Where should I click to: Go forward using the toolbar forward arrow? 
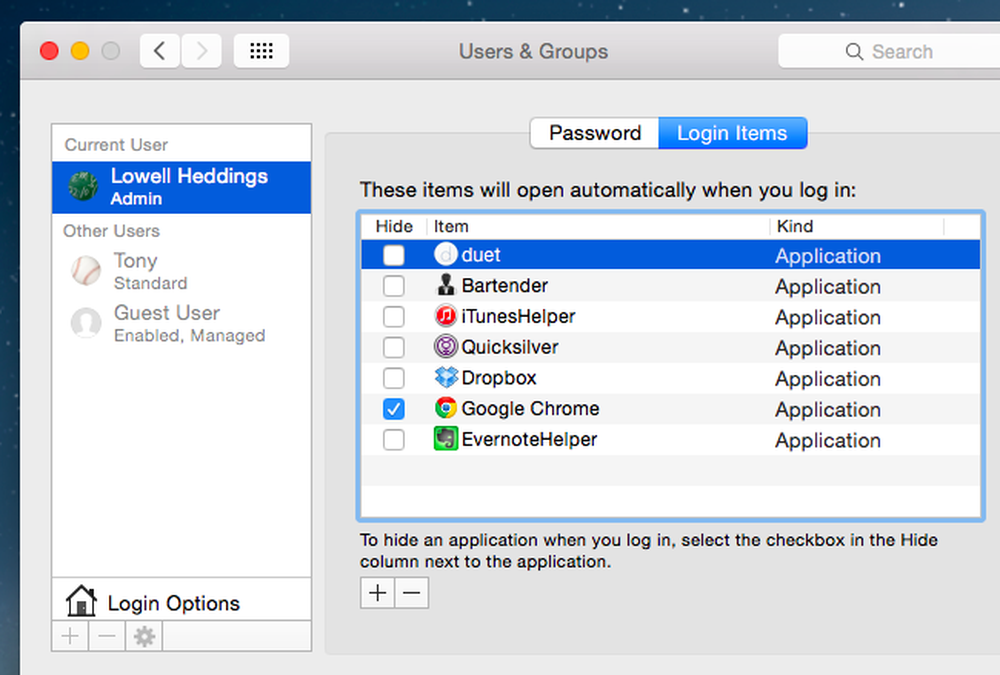click(x=202, y=51)
